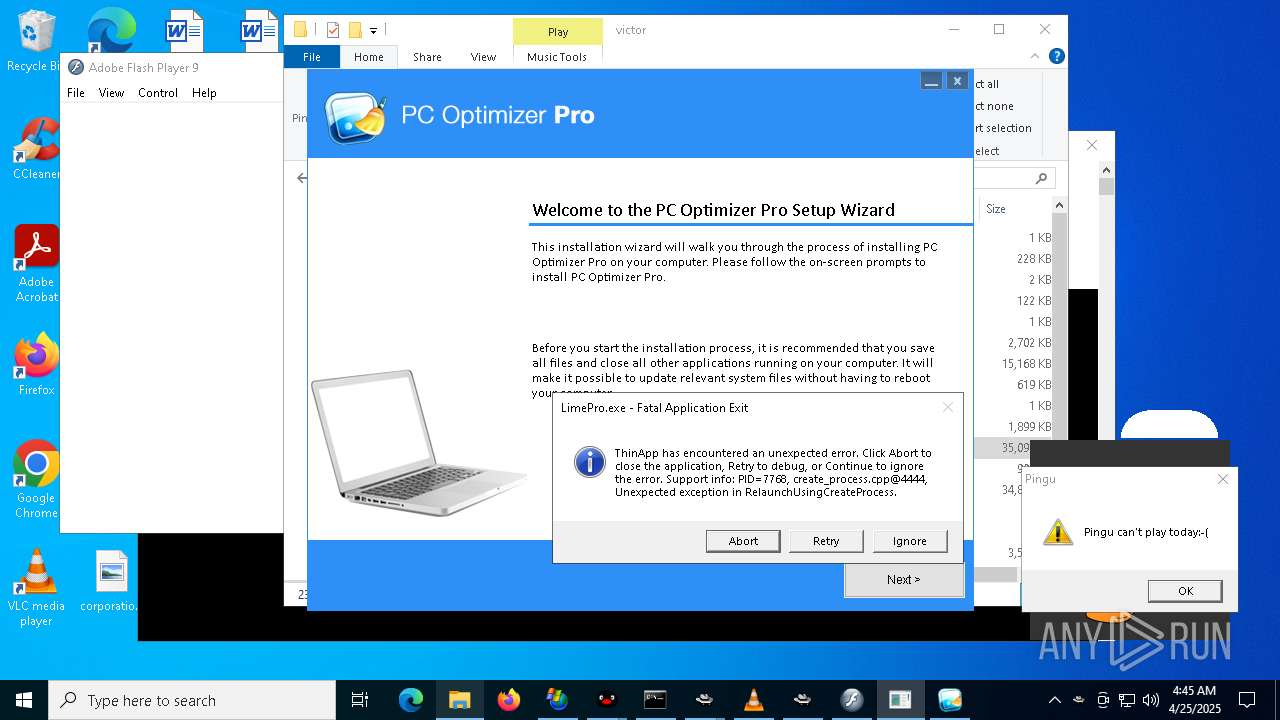Open Recycle Bin desktop icon

34,40
